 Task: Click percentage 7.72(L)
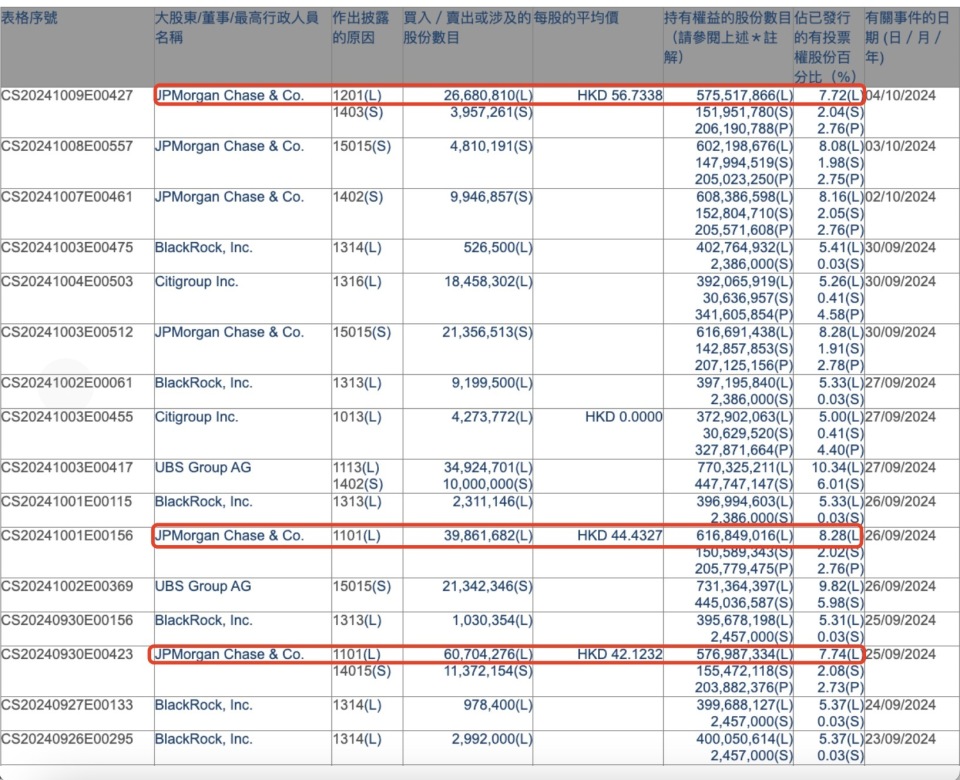840,96
